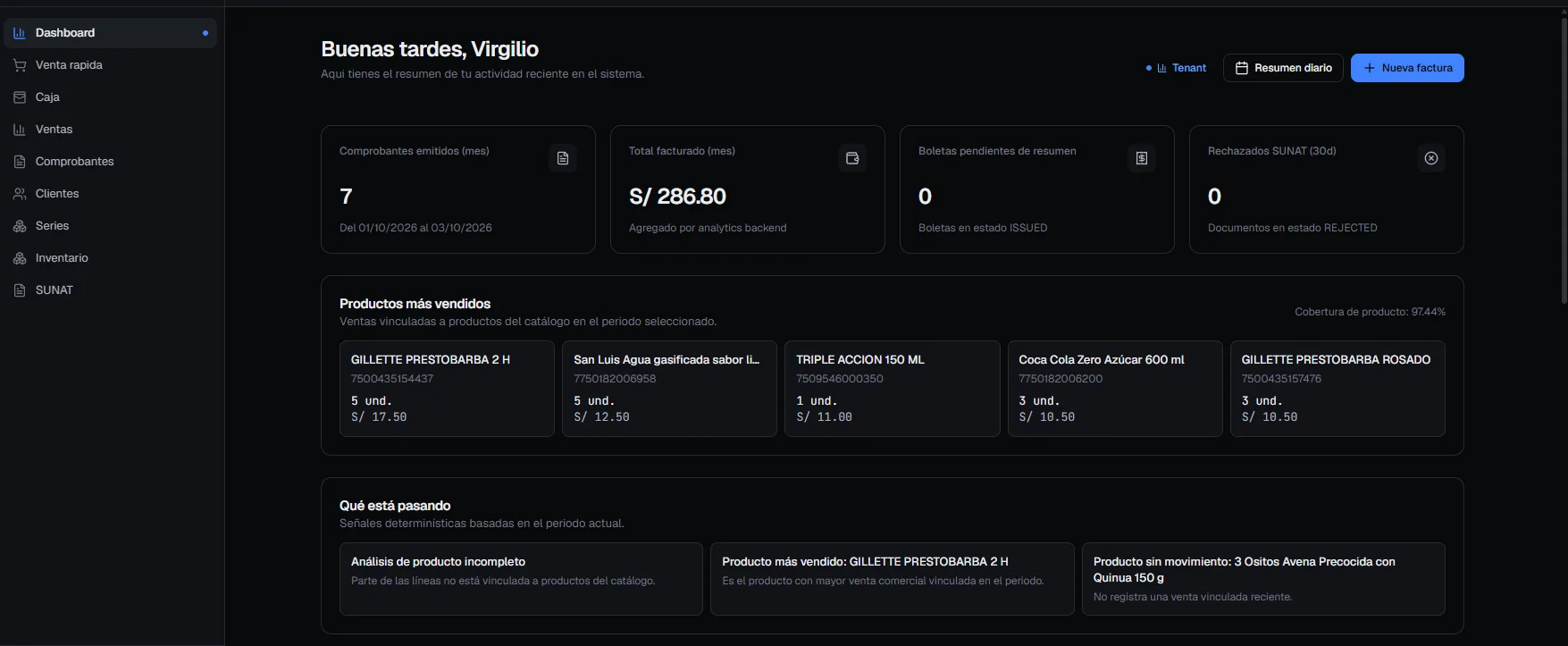Open the Dashboard menu item

point(111,33)
